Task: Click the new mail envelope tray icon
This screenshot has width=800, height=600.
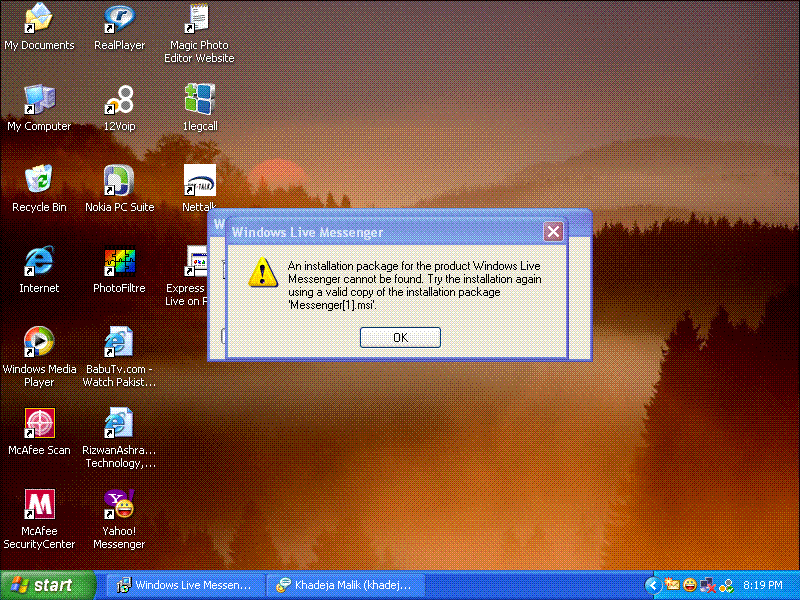Action: tap(672, 585)
